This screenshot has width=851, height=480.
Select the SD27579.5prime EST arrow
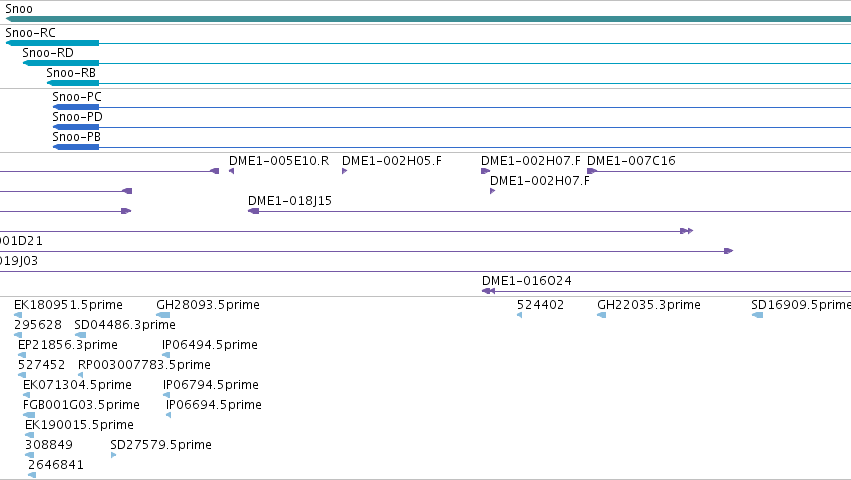click(x=113, y=455)
